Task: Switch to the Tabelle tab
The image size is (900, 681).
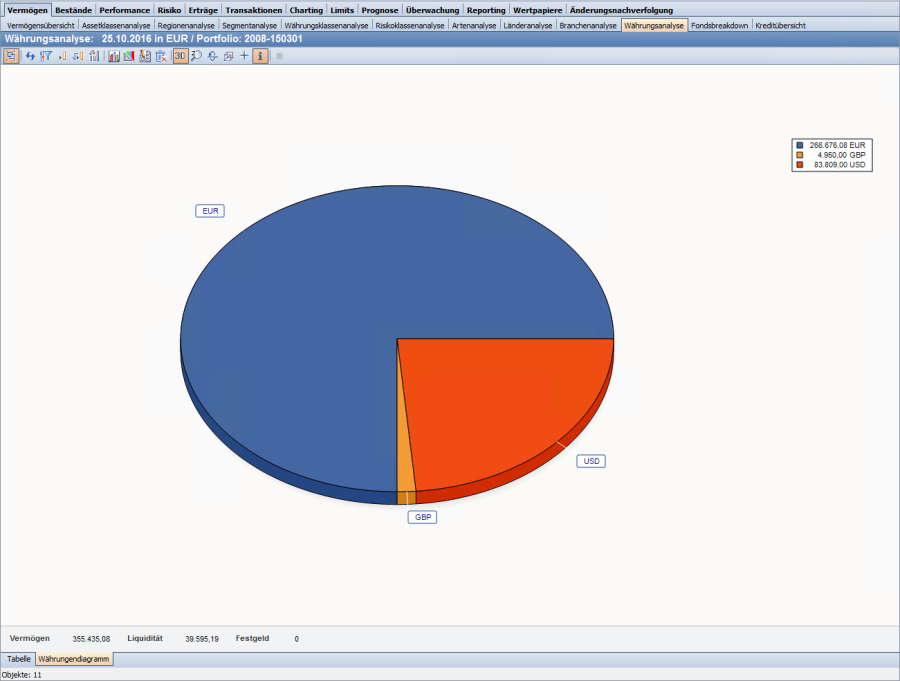Action: click(x=19, y=659)
